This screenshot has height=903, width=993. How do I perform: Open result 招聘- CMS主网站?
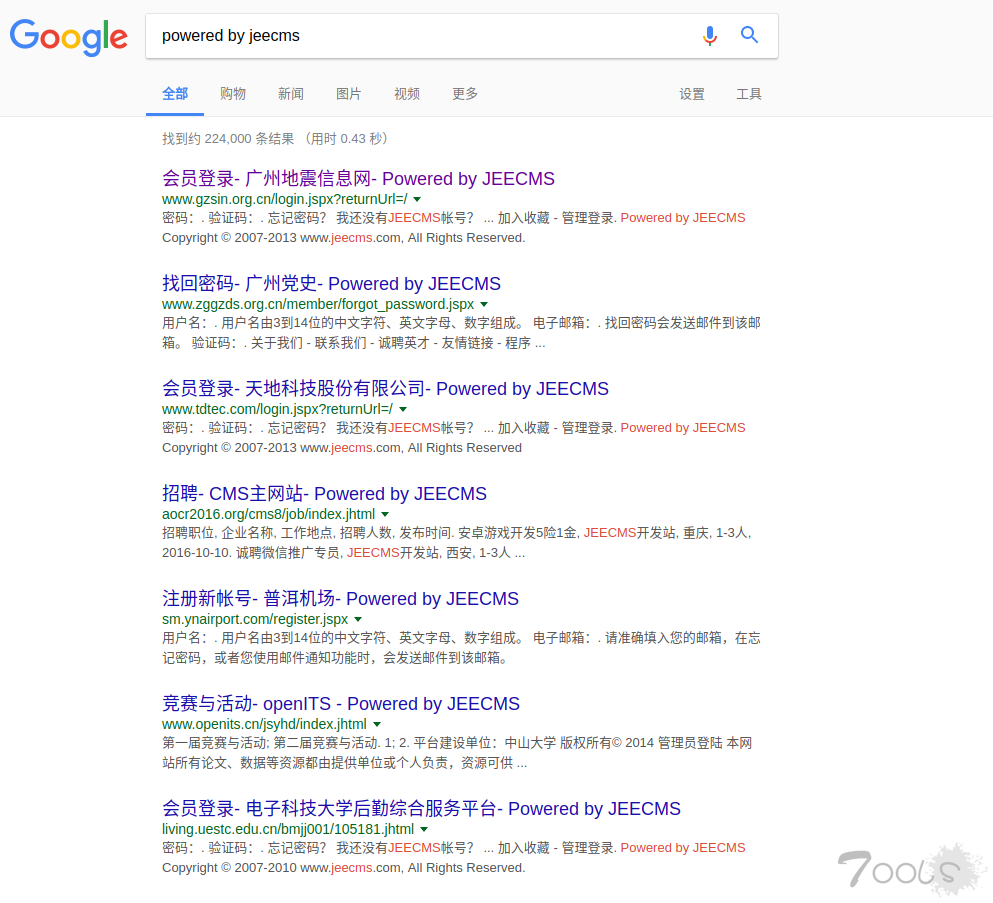(x=324, y=494)
